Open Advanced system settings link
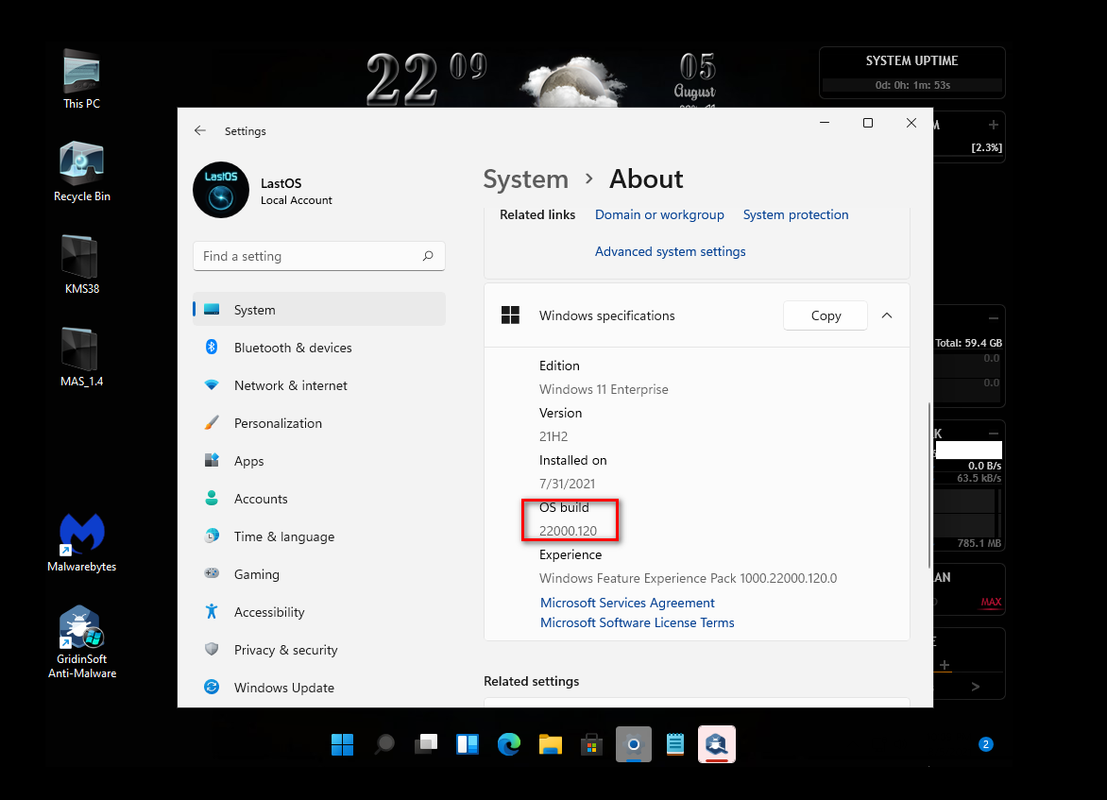Image resolution: width=1107 pixels, height=800 pixels. click(670, 251)
